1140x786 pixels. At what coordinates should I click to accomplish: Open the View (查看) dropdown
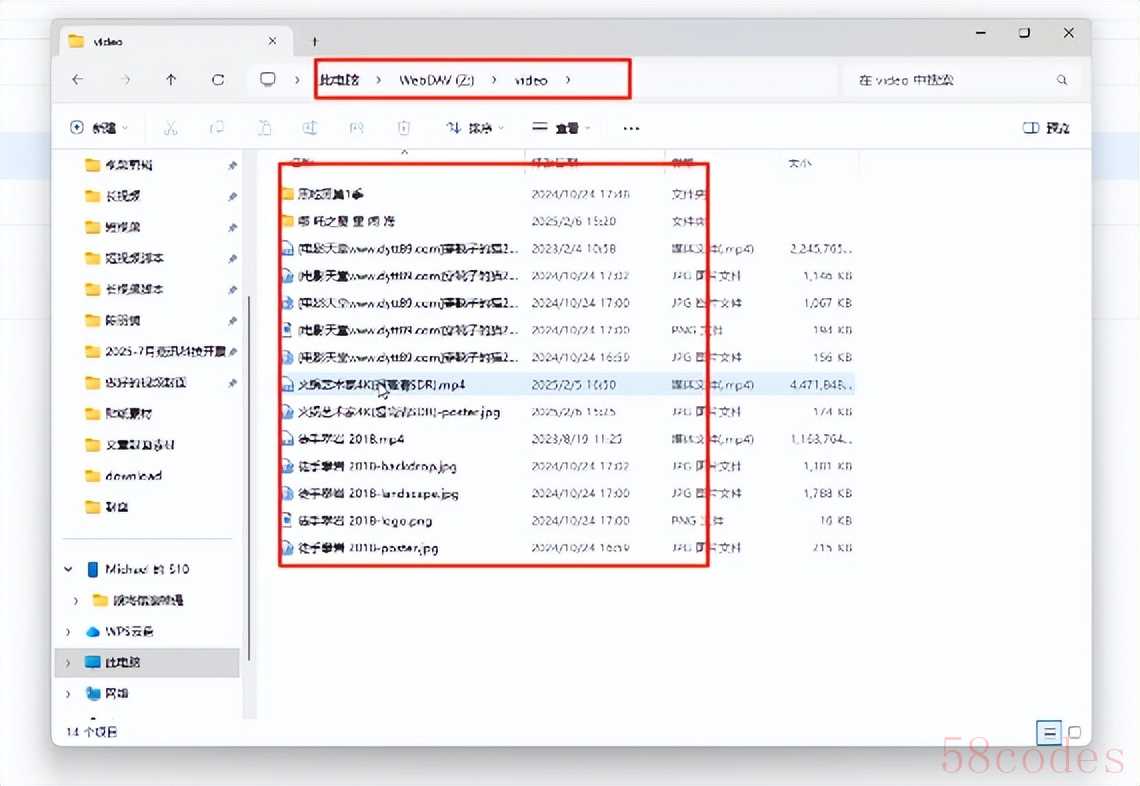pos(562,128)
